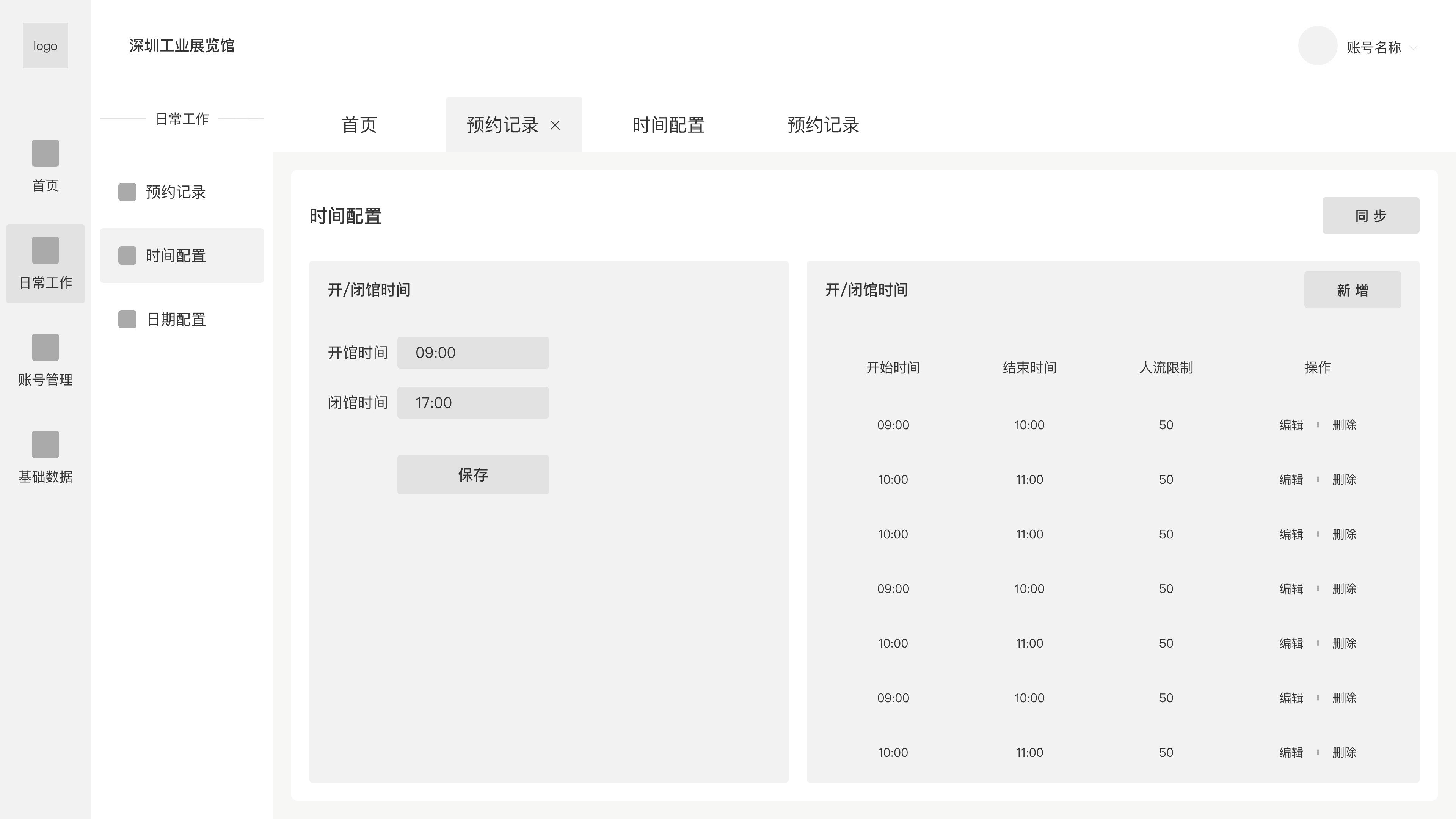Click the 日常工作 section header above the submenu
Screen dimensions: 1456x819
(x=182, y=119)
